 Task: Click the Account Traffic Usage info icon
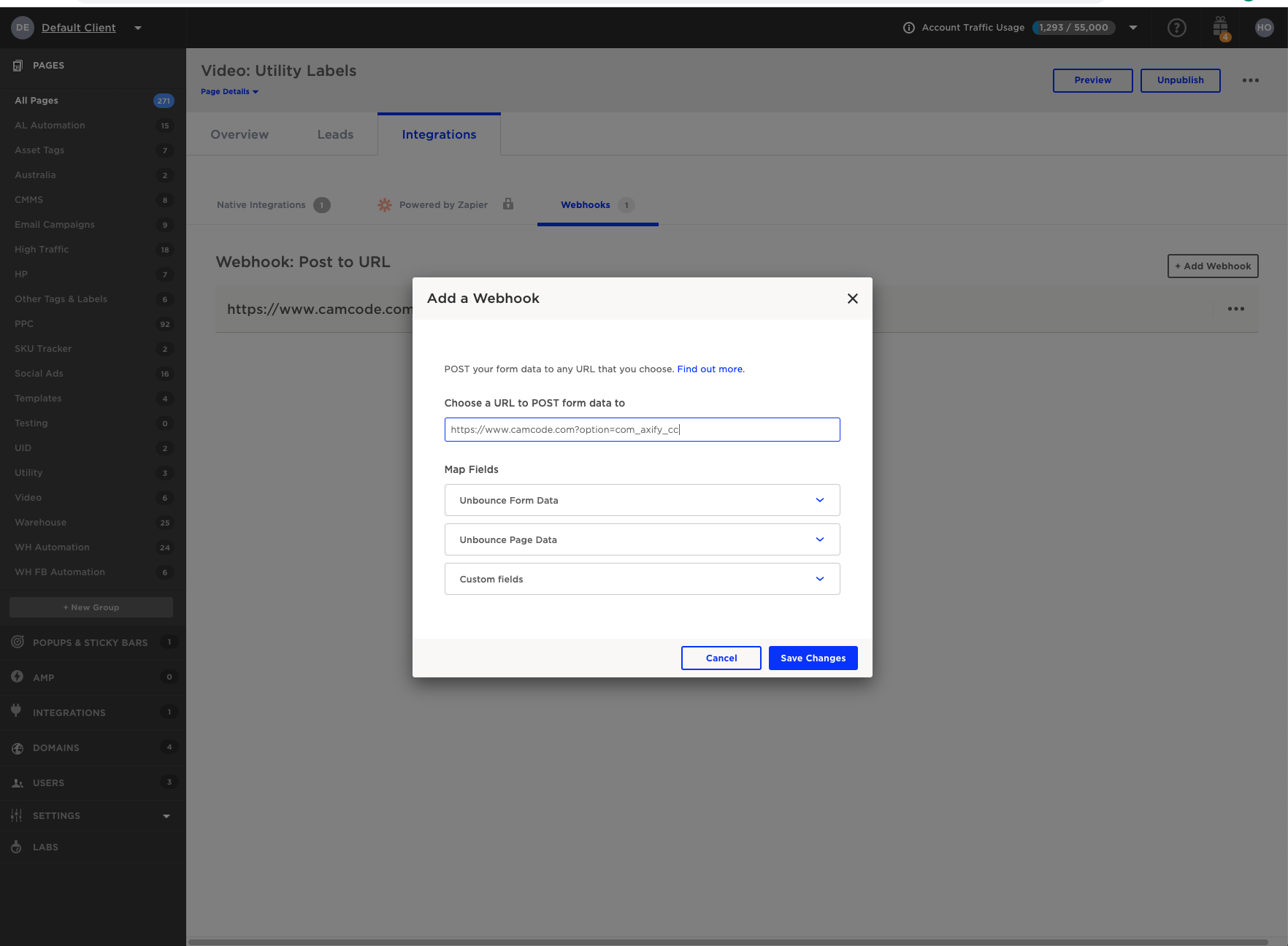pyautogui.click(x=909, y=28)
